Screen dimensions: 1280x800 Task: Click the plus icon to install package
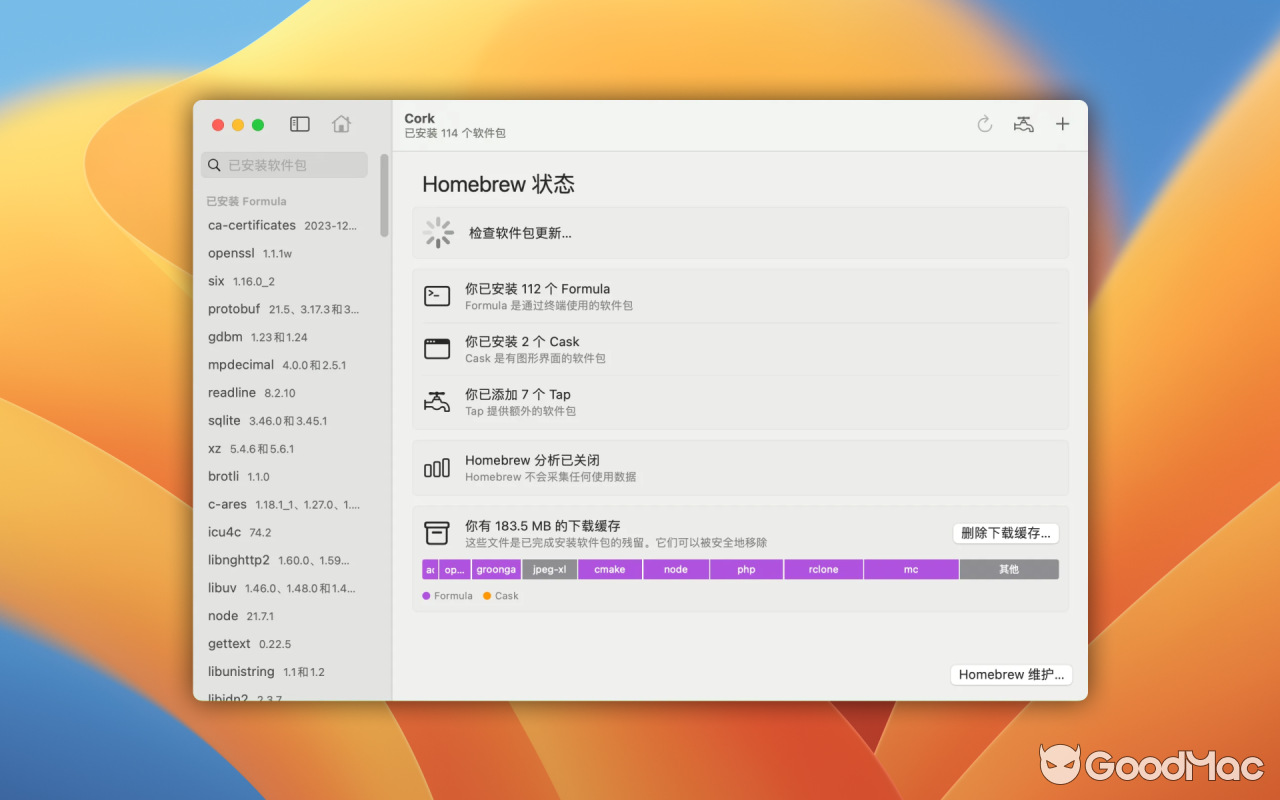1062,124
